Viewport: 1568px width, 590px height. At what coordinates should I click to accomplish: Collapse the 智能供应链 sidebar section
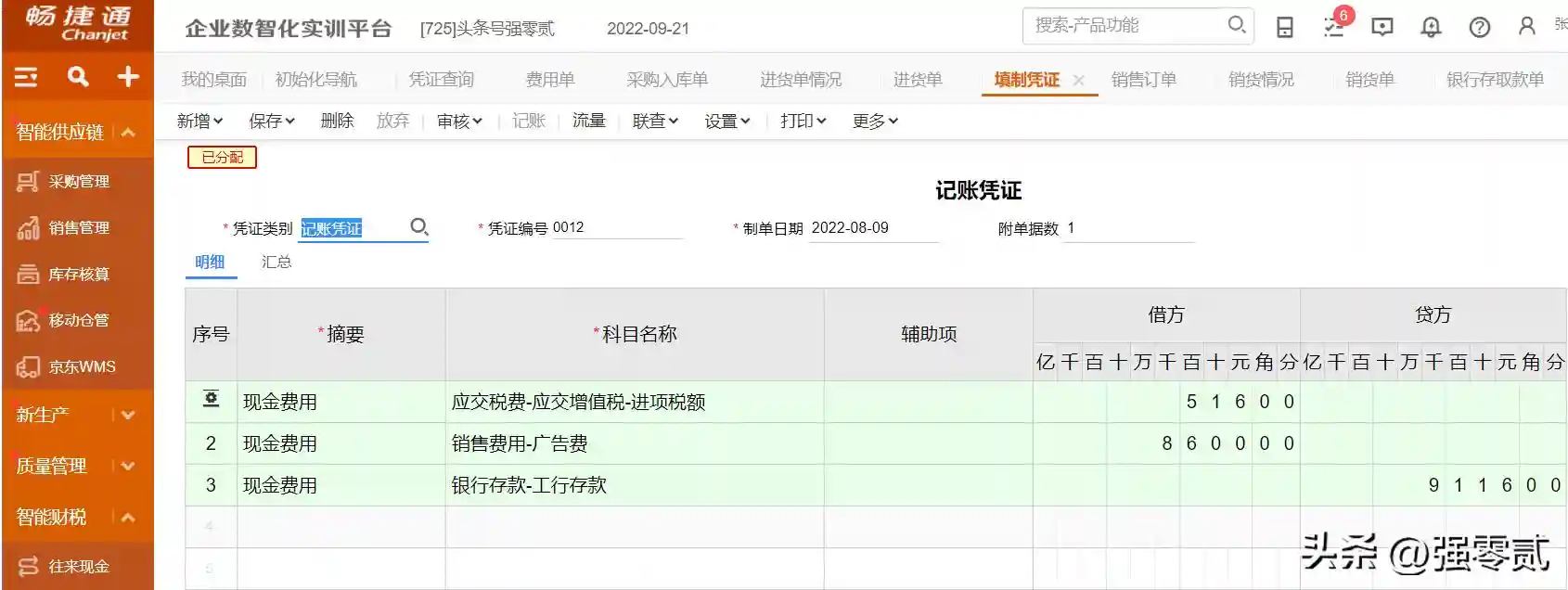coord(128,133)
